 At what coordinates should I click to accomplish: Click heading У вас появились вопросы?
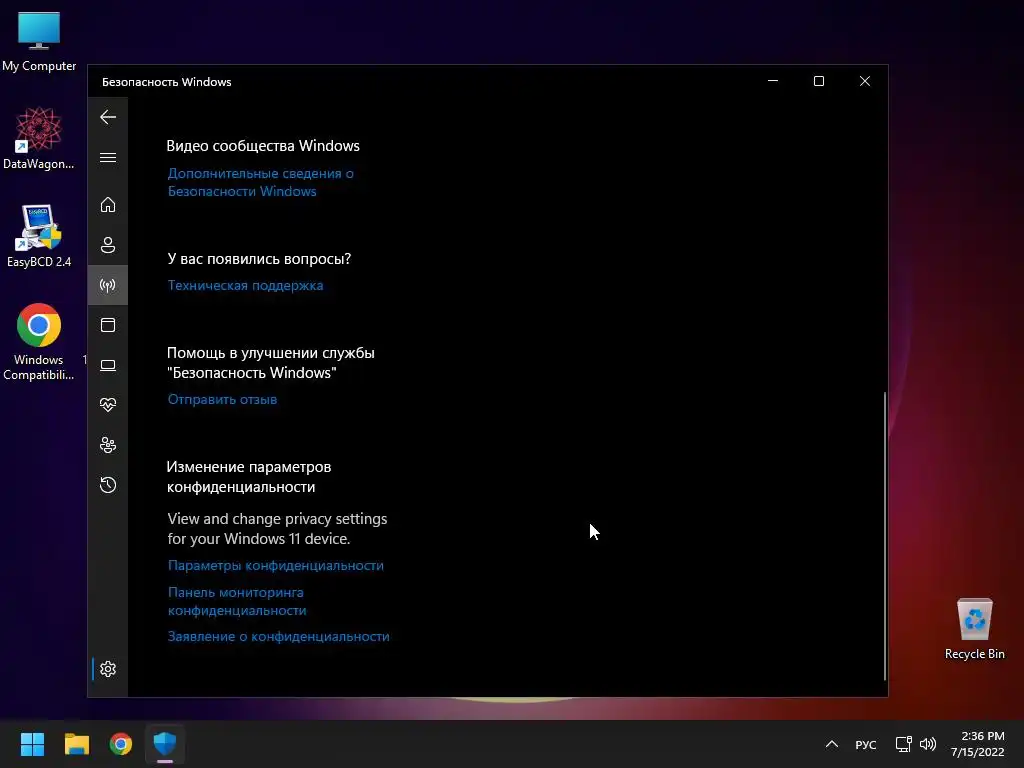click(259, 259)
